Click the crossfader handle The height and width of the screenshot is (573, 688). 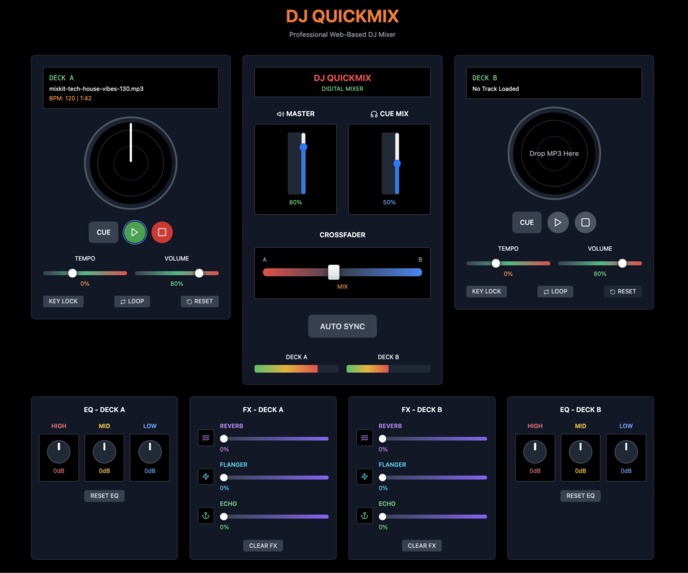click(333, 272)
